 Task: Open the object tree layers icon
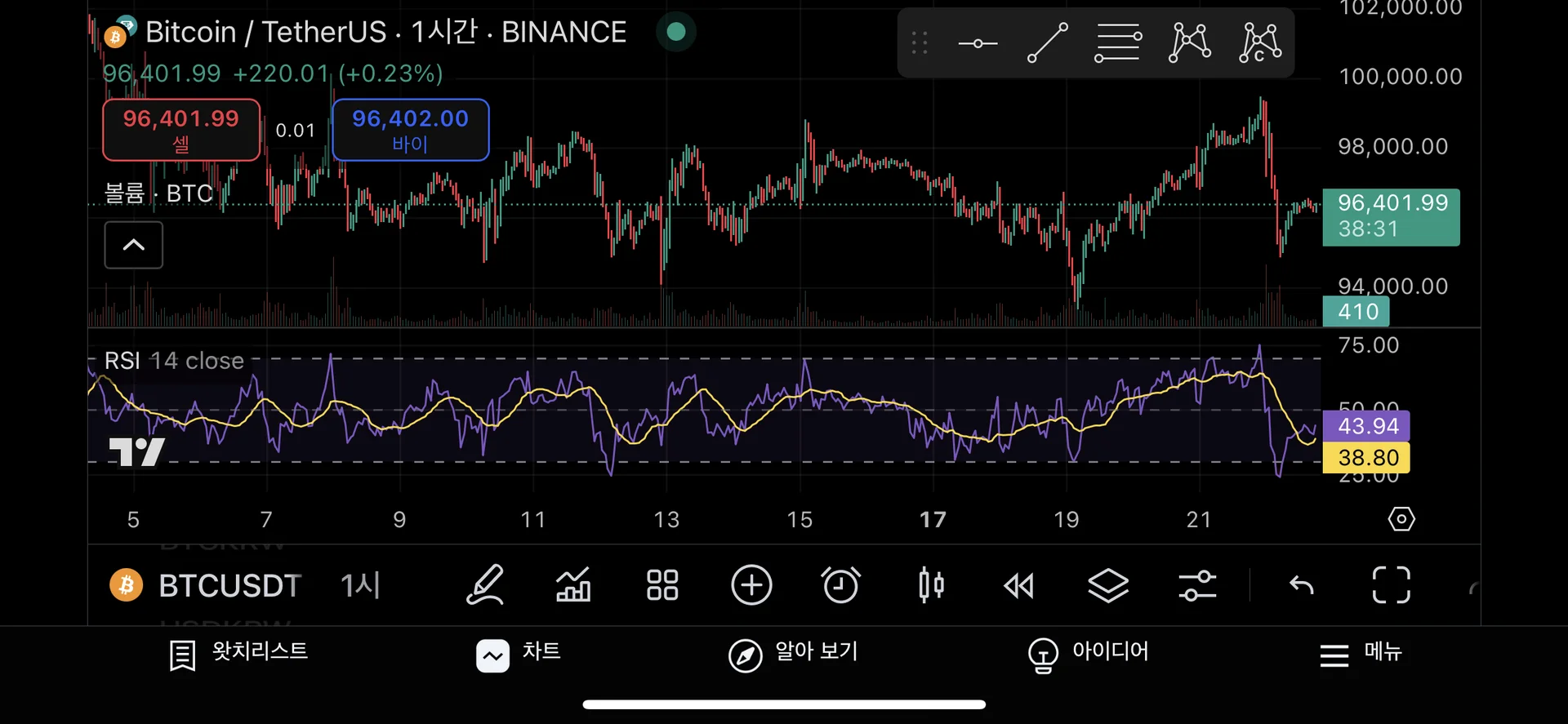1108,585
